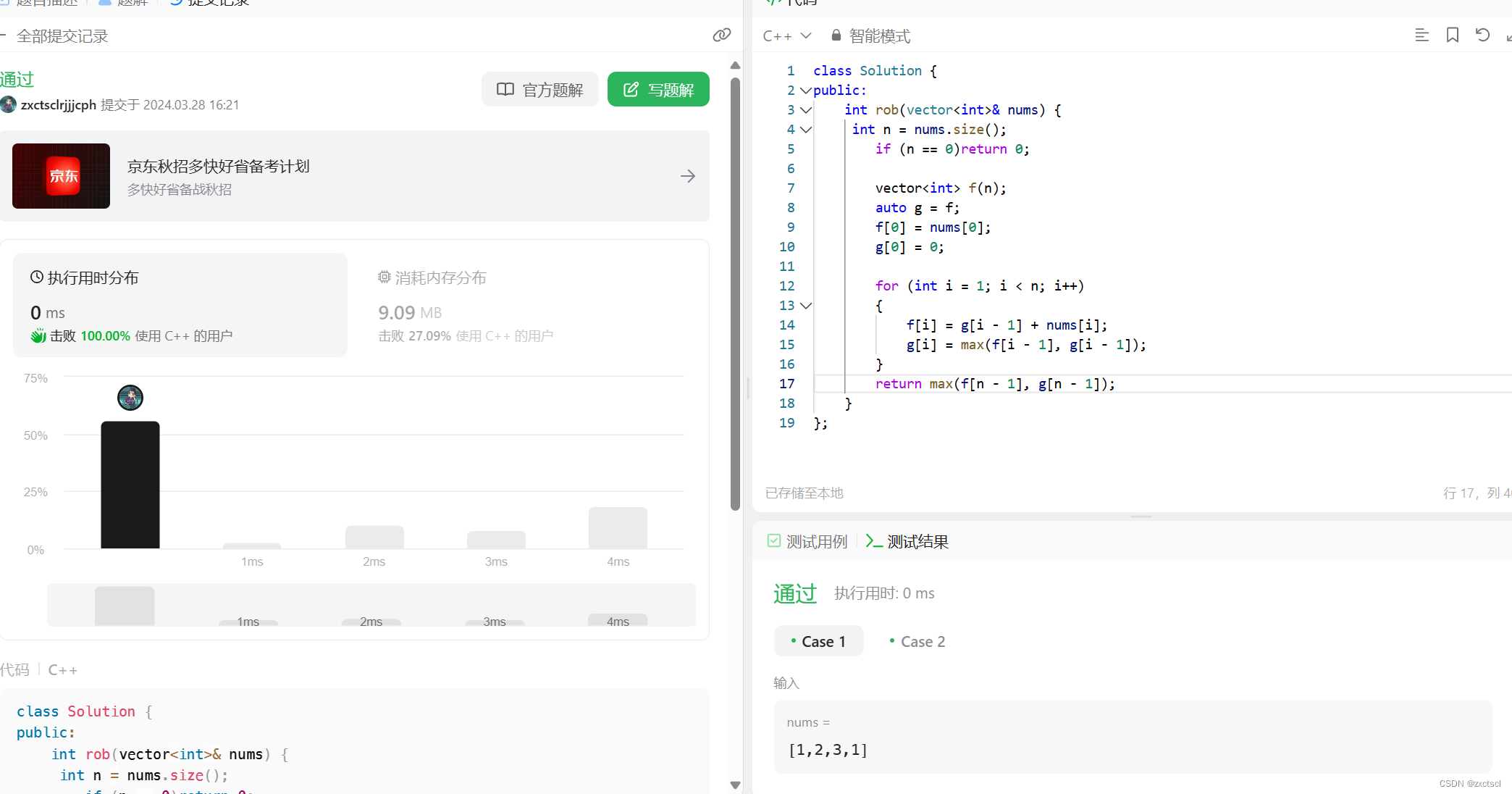Screen dimensions: 1512x794
Task: Click the 4ms bar in runtime chart
Action: point(618,527)
